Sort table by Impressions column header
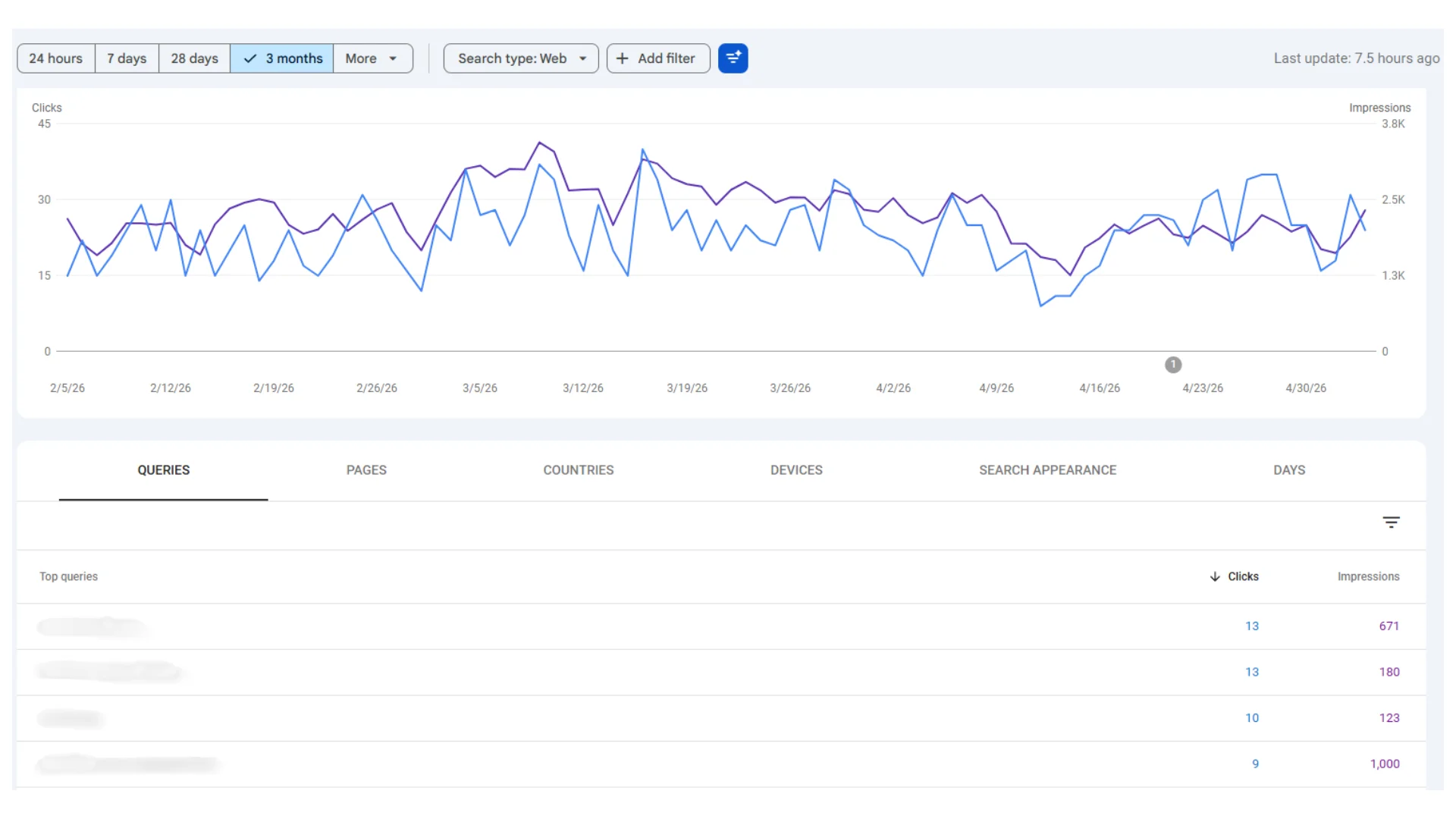 click(1368, 576)
